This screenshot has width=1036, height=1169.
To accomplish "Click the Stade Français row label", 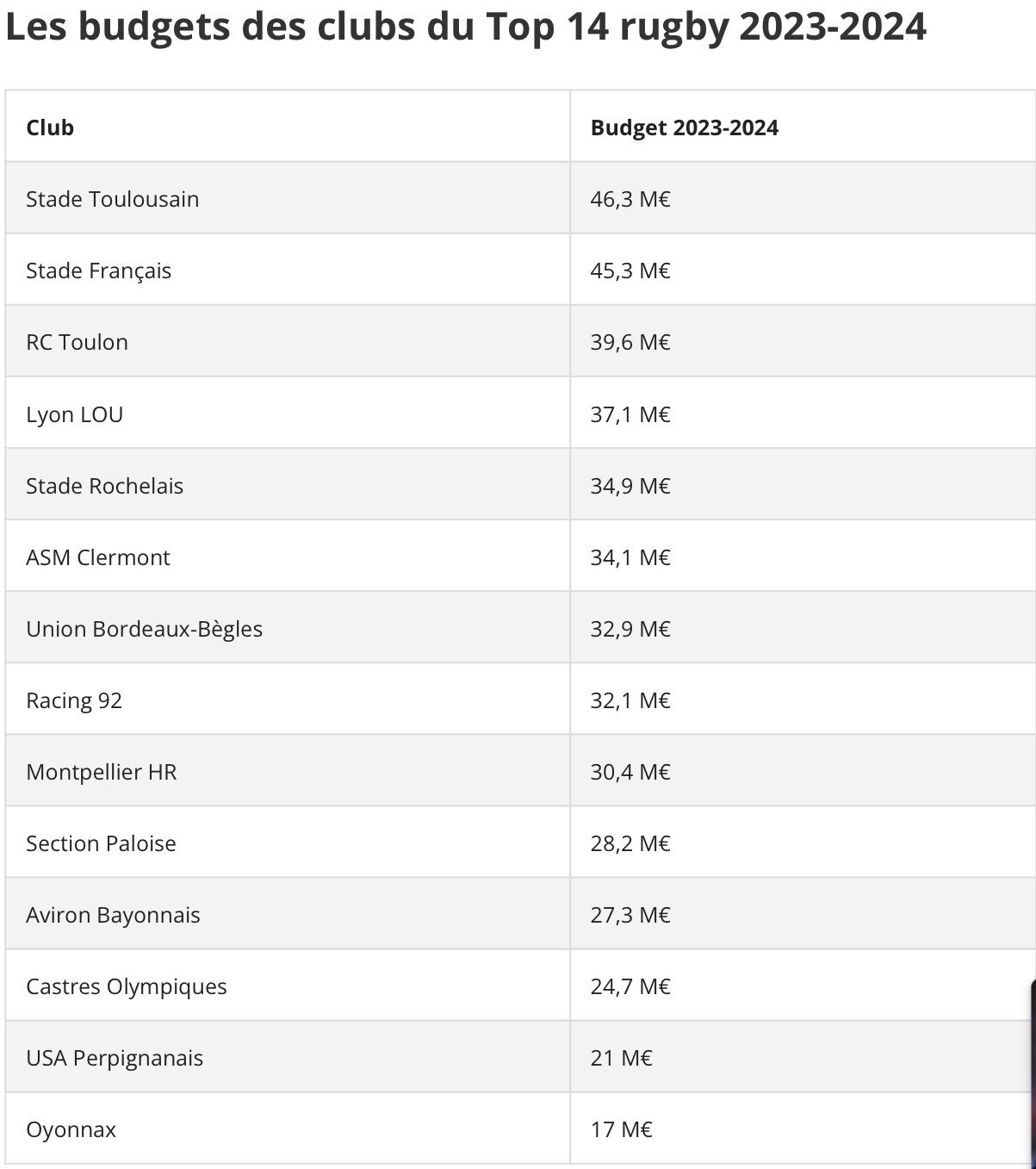I will (x=99, y=270).
